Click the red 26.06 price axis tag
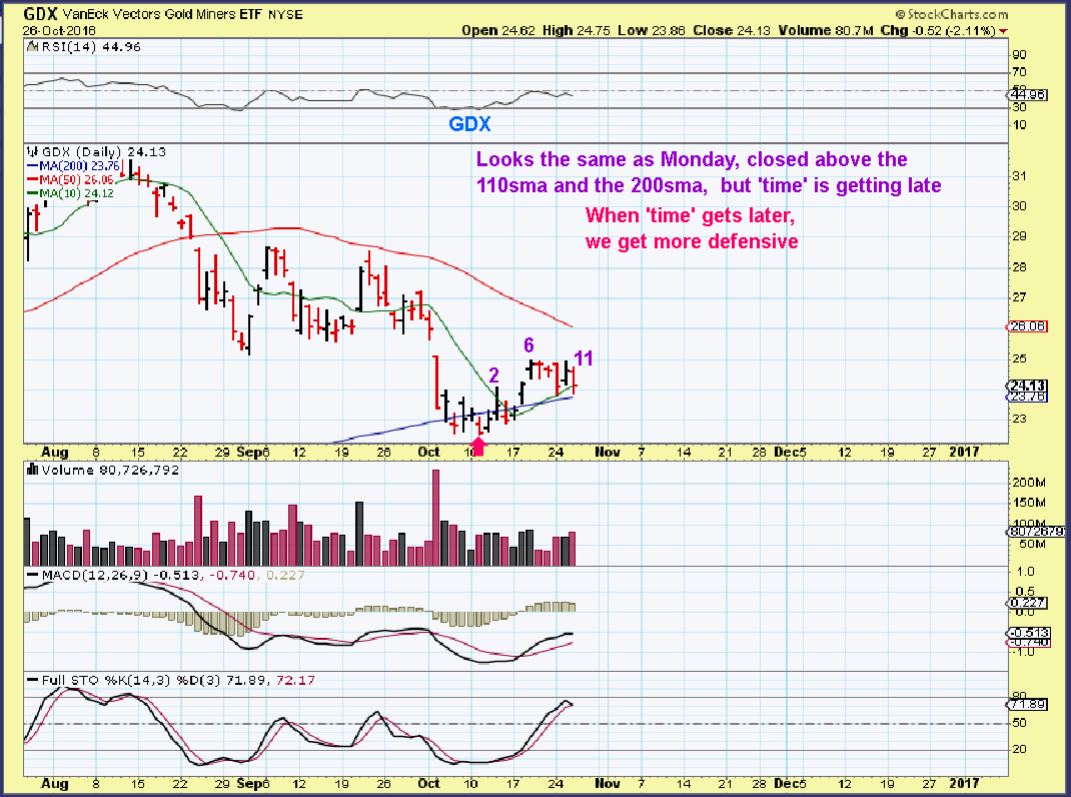Image resolution: width=1071 pixels, height=797 pixels. [1027, 326]
